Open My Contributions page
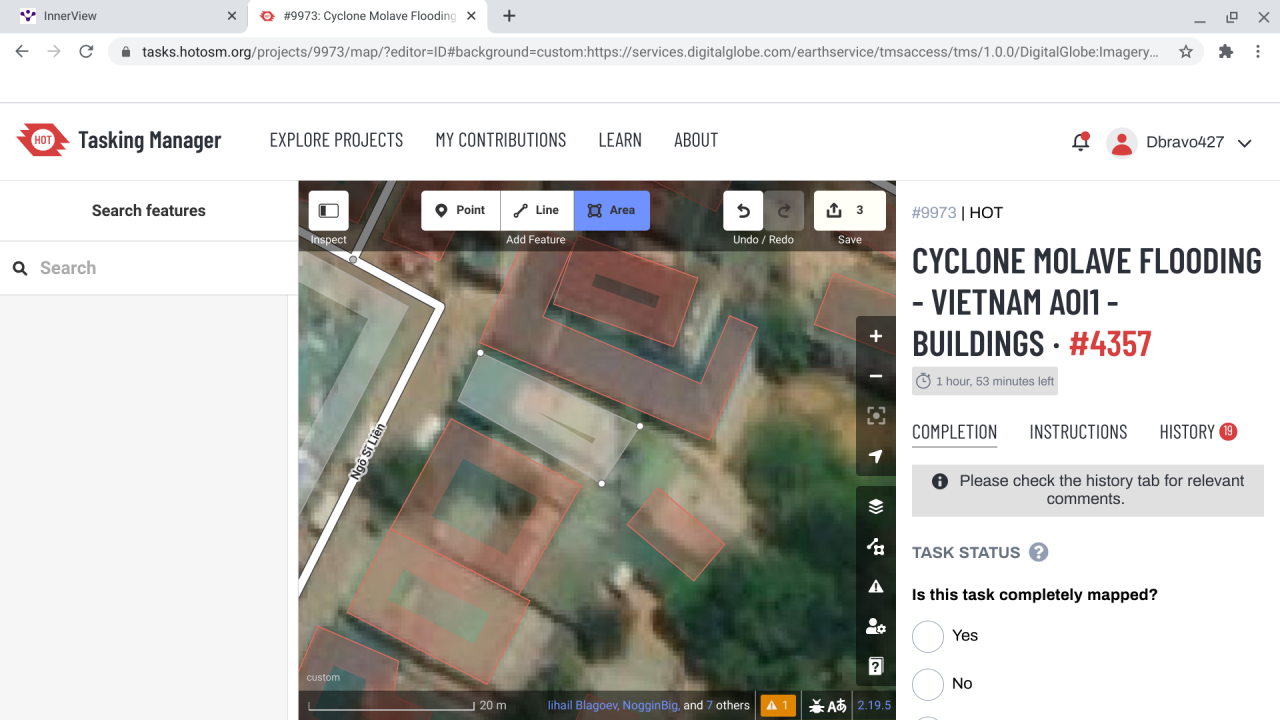This screenshot has width=1280, height=720. coord(501,140)
